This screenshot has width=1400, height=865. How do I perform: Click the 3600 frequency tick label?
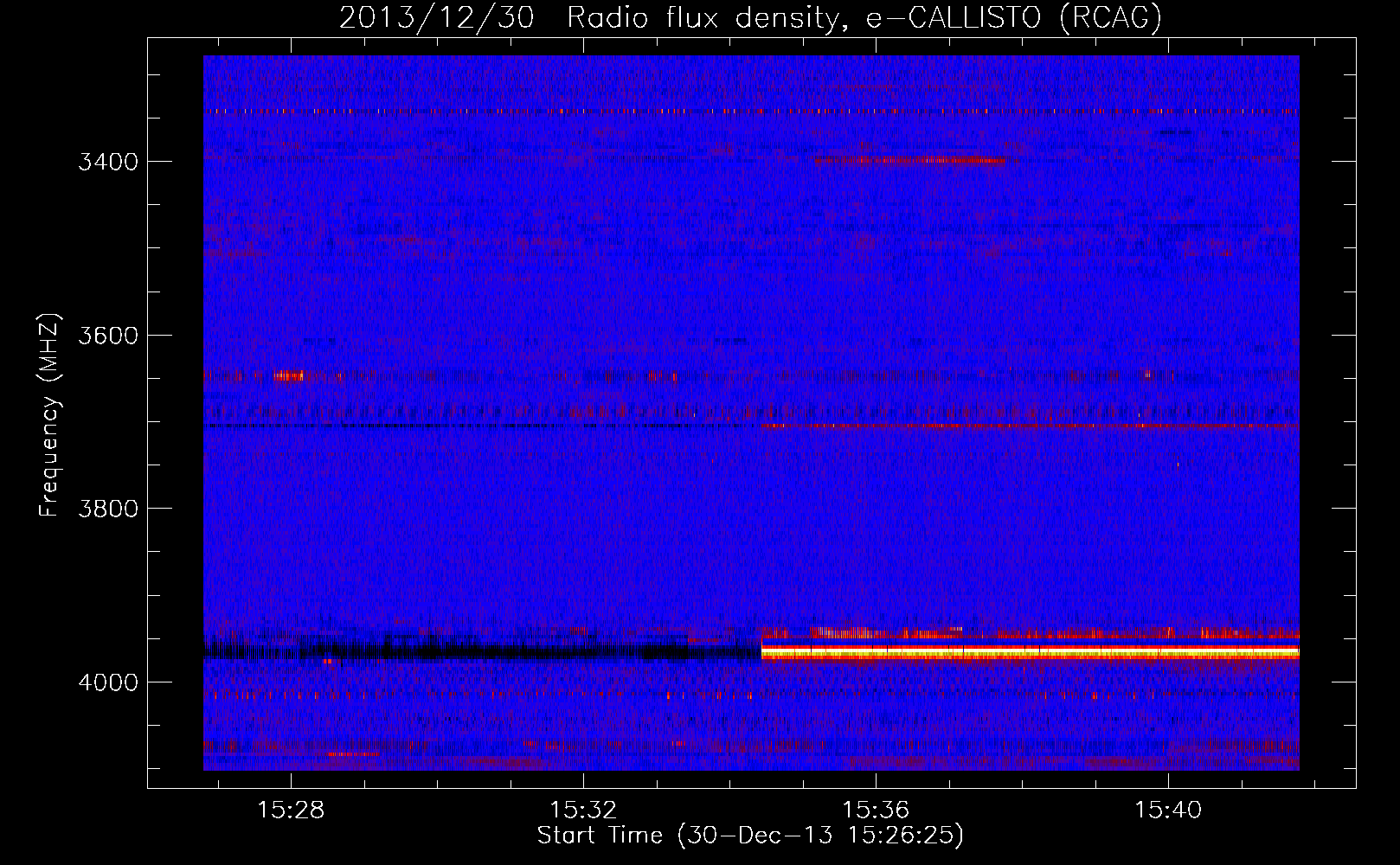coord(108,335)
